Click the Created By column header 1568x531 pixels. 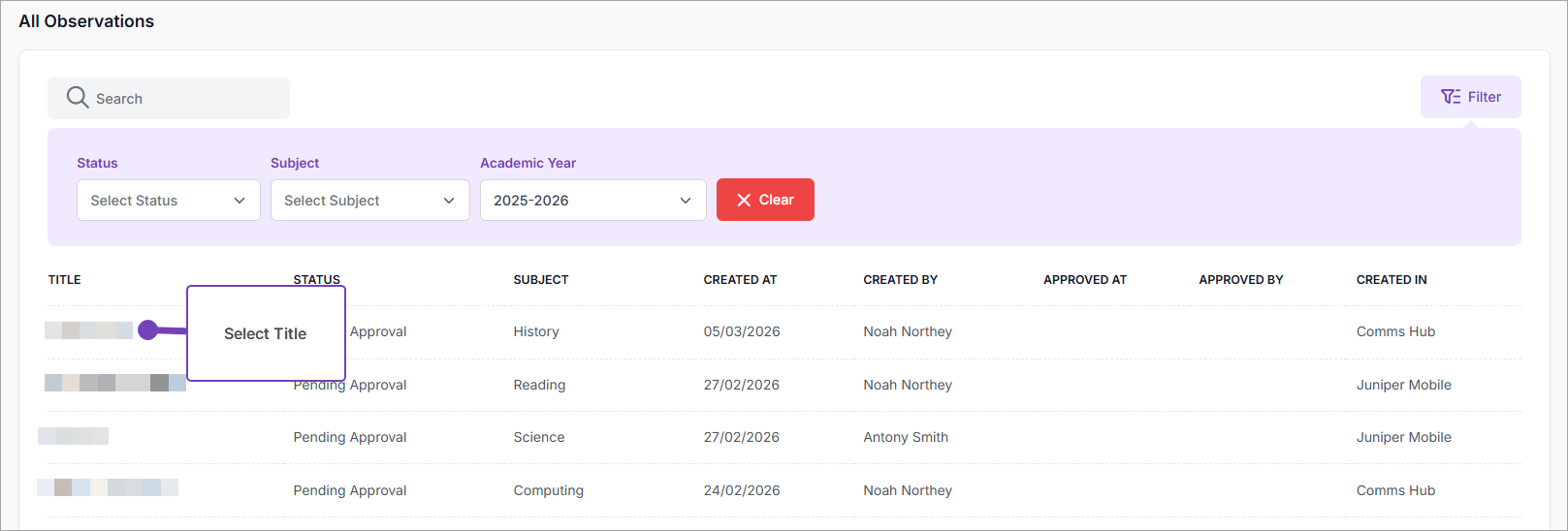pos(900,280)
